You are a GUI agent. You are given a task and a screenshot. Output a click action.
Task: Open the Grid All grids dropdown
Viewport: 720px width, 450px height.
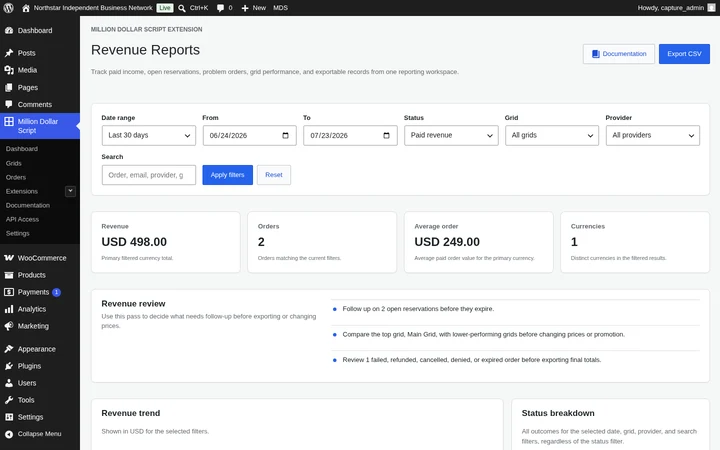552,135
